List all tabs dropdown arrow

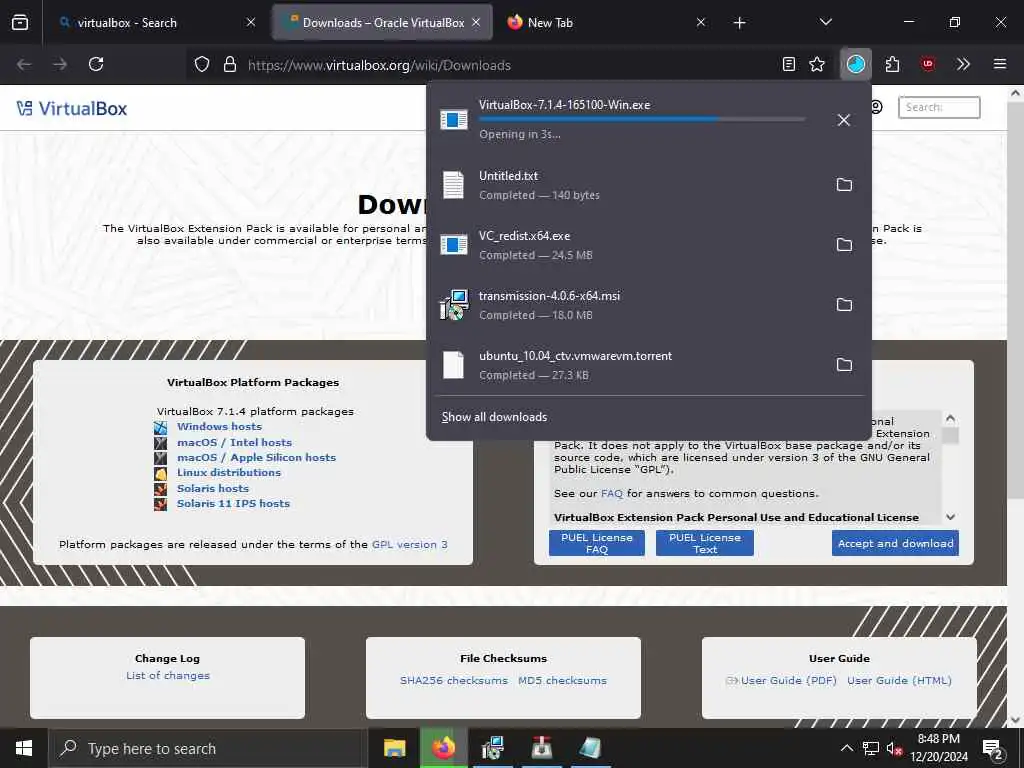[825, 22]
